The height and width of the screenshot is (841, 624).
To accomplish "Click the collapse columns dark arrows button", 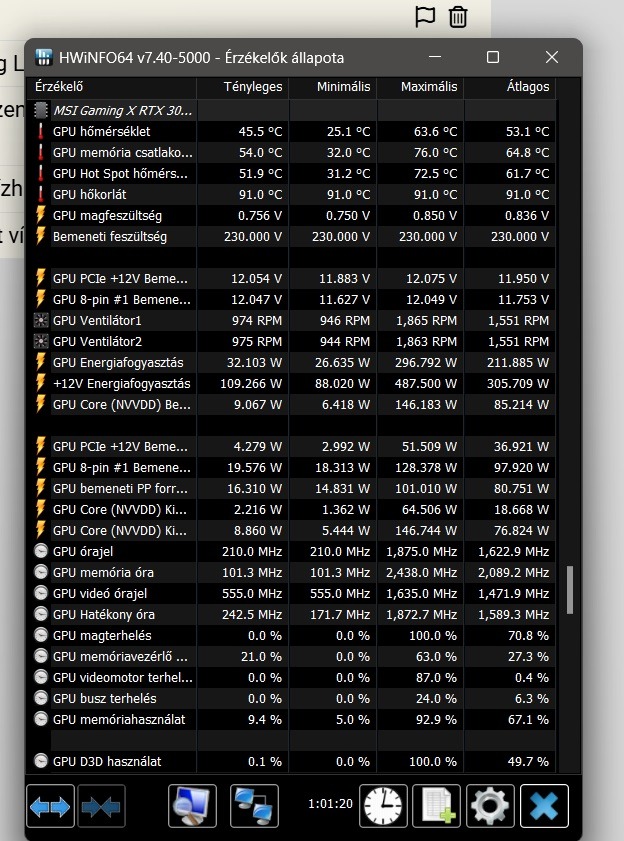I will tap(101, 806).
